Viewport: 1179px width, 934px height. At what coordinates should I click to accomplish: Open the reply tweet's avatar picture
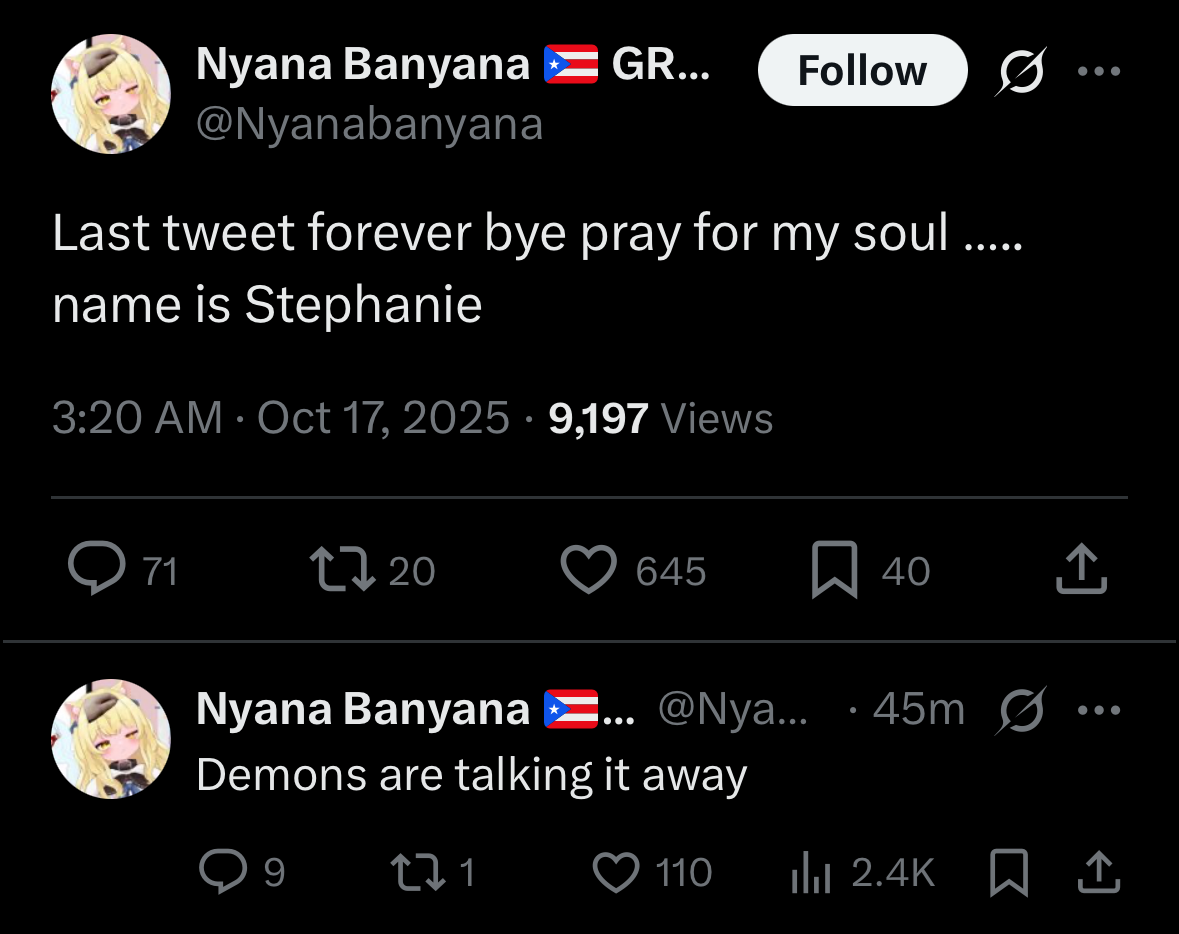click(x=111, y=739)
